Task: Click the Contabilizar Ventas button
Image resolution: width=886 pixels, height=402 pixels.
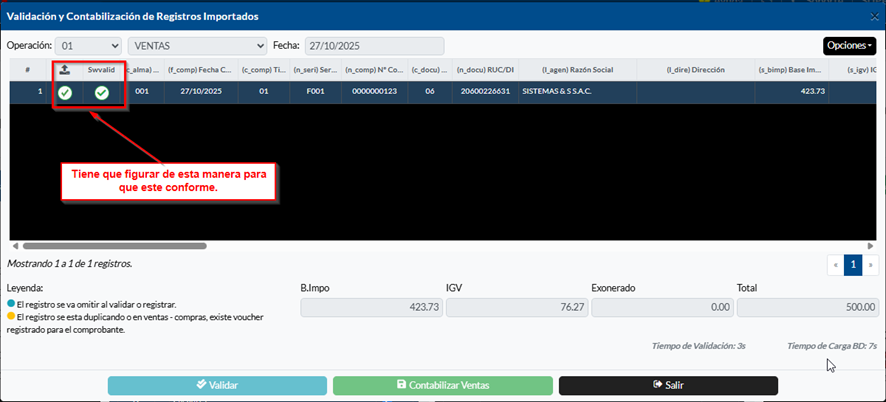Action: (x=442, y=385)
